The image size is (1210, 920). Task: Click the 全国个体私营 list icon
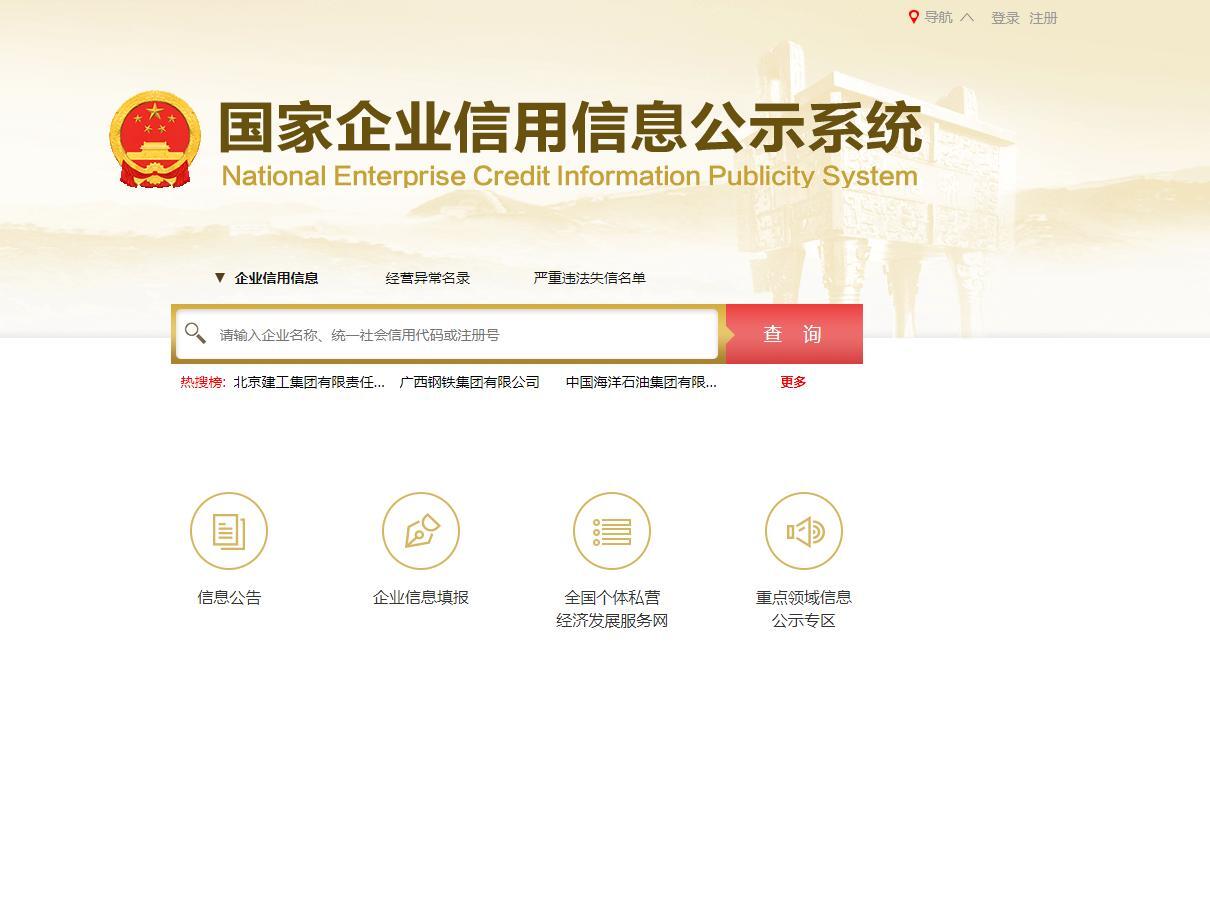coord(612,531)
